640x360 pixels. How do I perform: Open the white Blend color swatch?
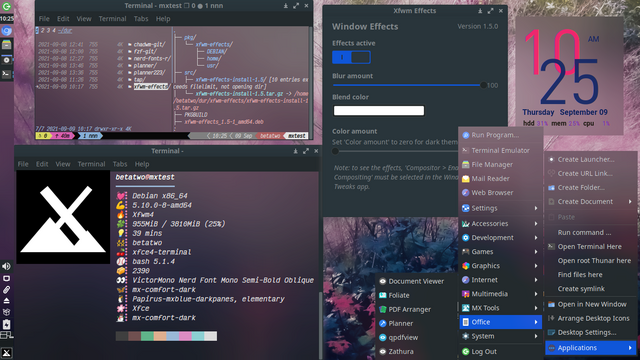click(379, 111)
